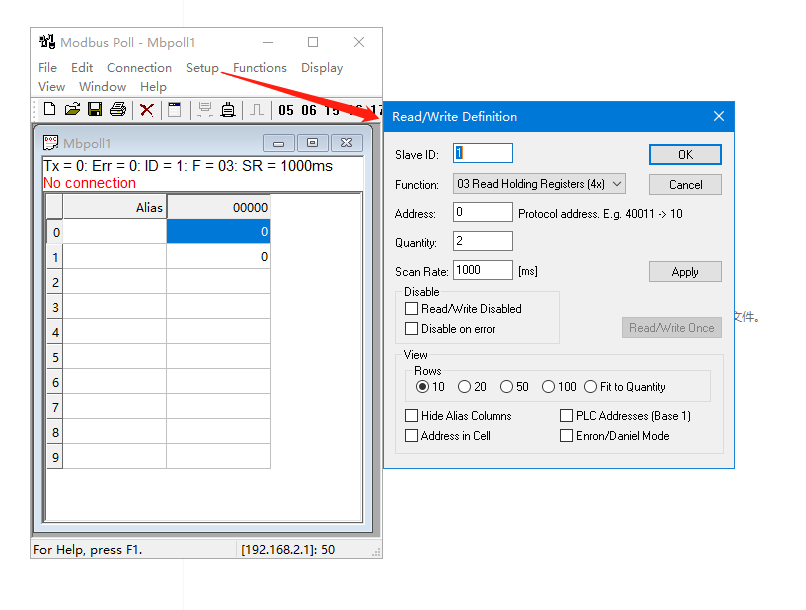Image resolution: width=806 pixels, height=610 pixels.
Task: Click the red X delete toolbar icon
Action: (x=146, y=109)
